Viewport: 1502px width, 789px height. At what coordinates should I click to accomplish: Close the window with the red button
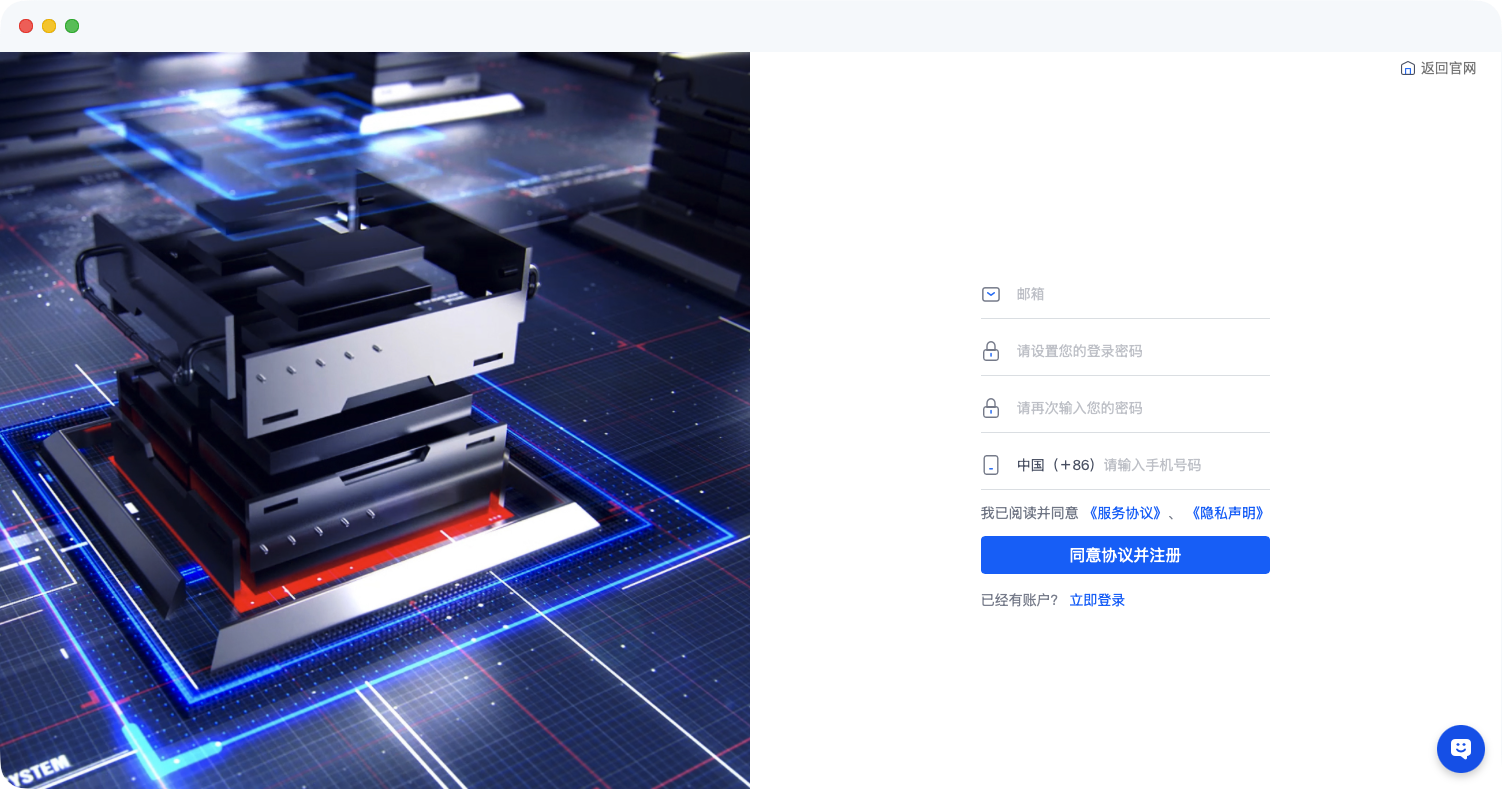26,26
